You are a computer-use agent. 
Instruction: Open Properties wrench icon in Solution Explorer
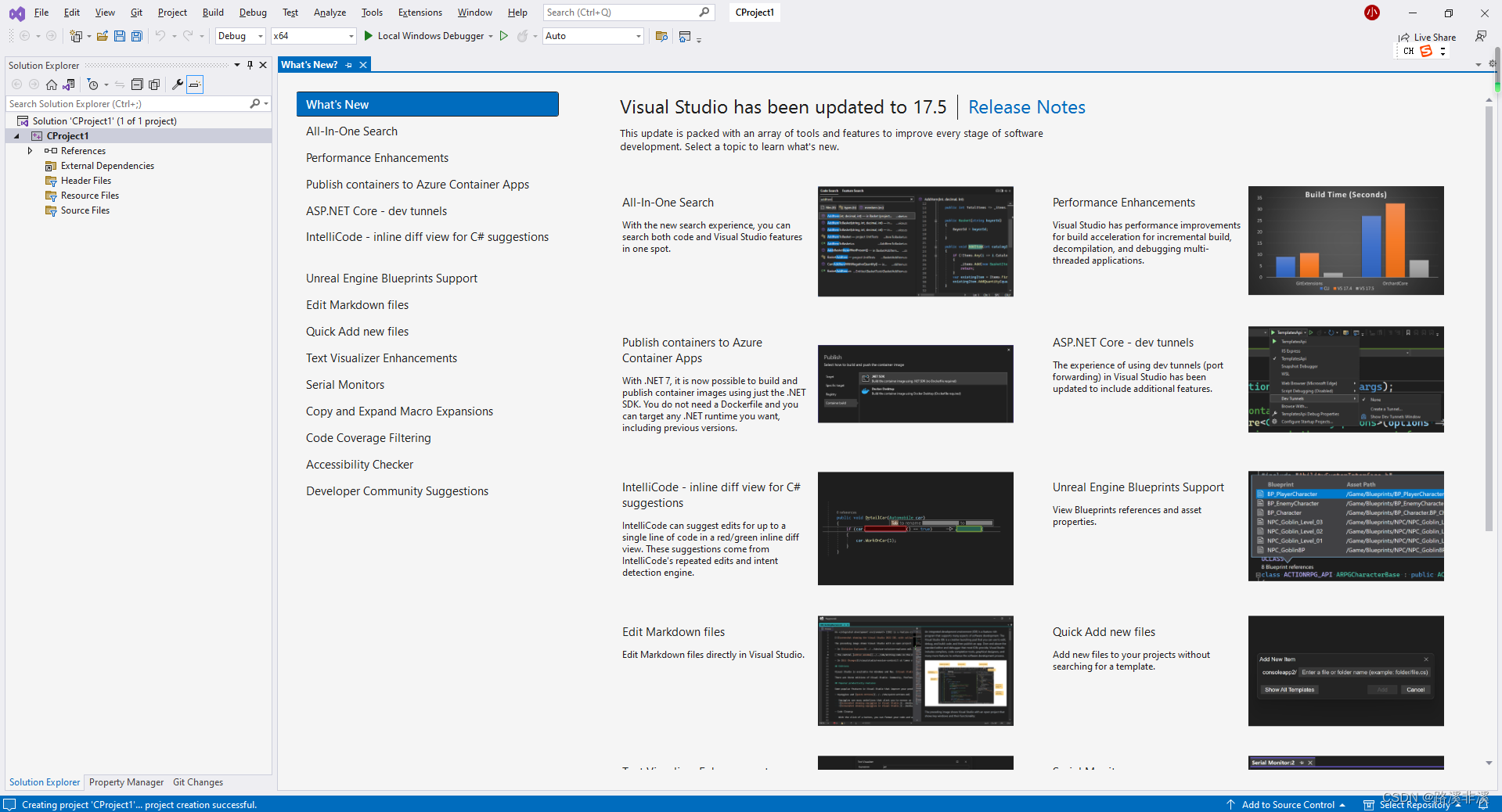[x=178, y=84]
